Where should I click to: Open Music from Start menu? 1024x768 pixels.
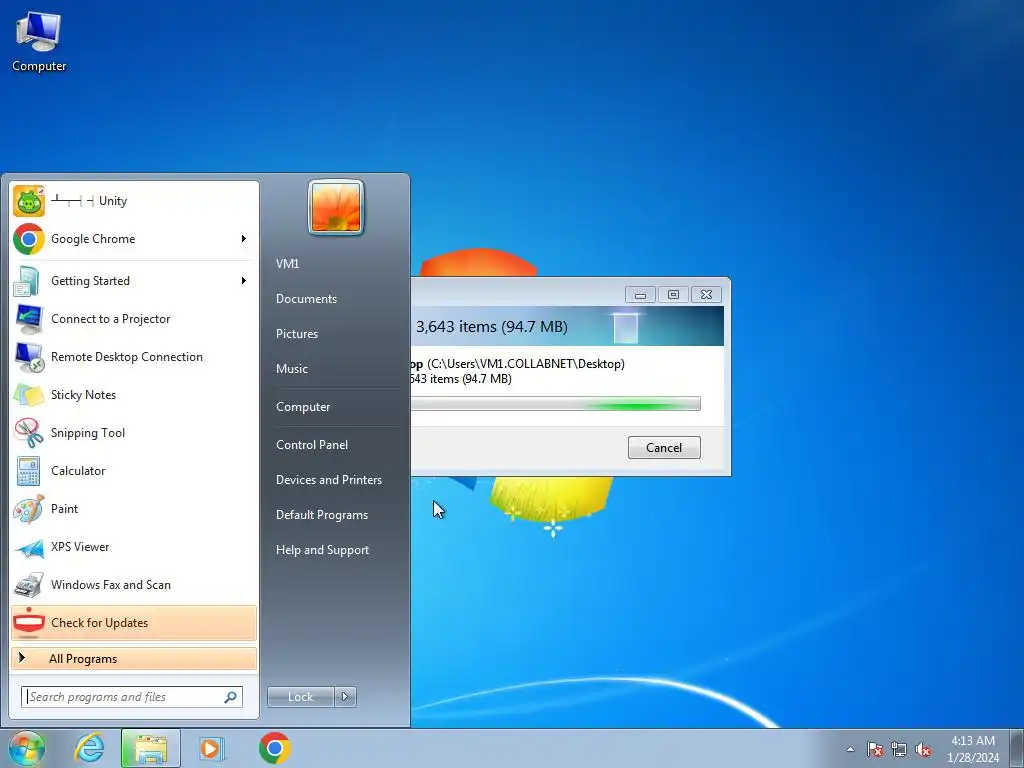[x=292, y=369]
